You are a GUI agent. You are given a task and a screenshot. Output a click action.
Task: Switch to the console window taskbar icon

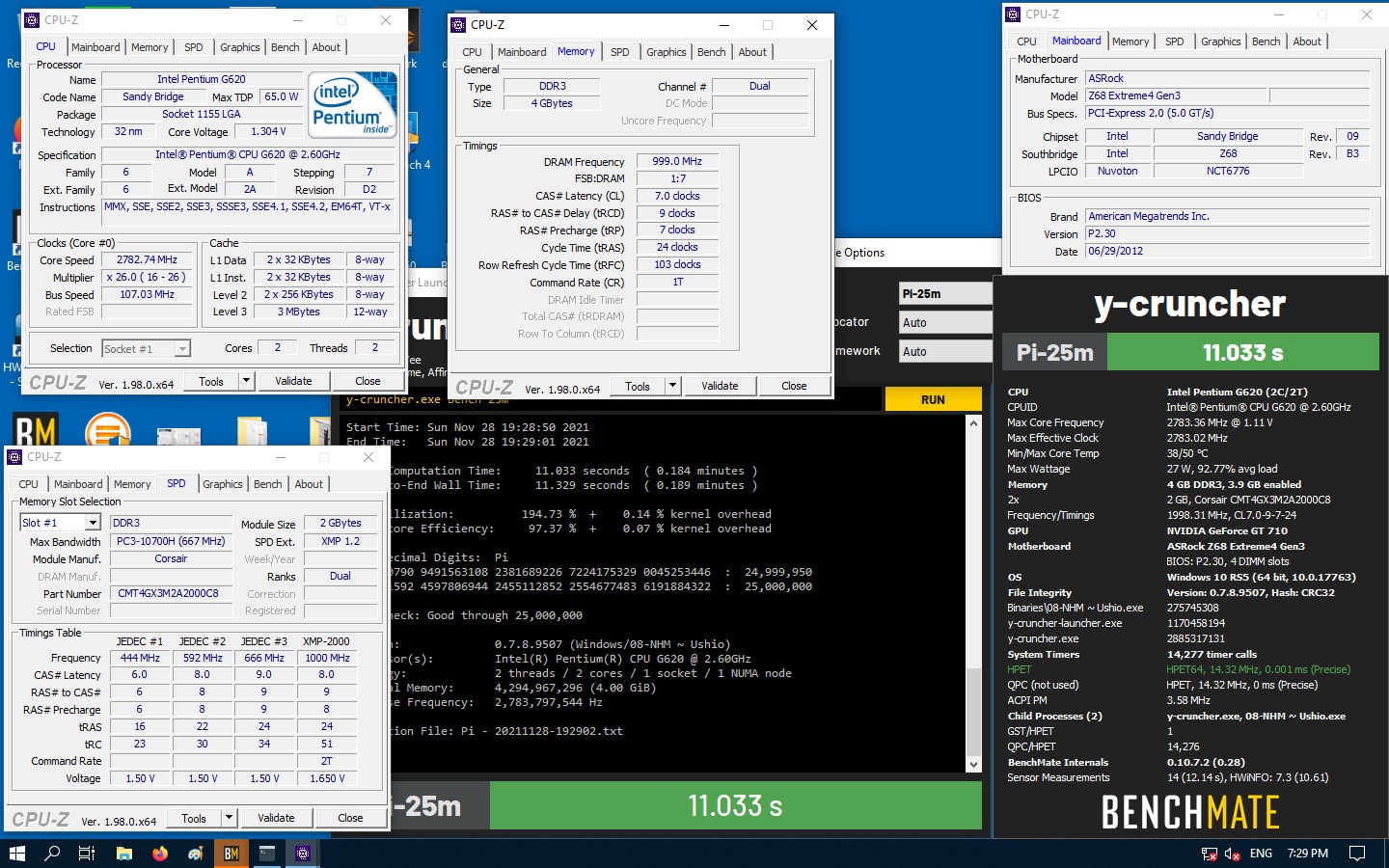pos(267,854)
